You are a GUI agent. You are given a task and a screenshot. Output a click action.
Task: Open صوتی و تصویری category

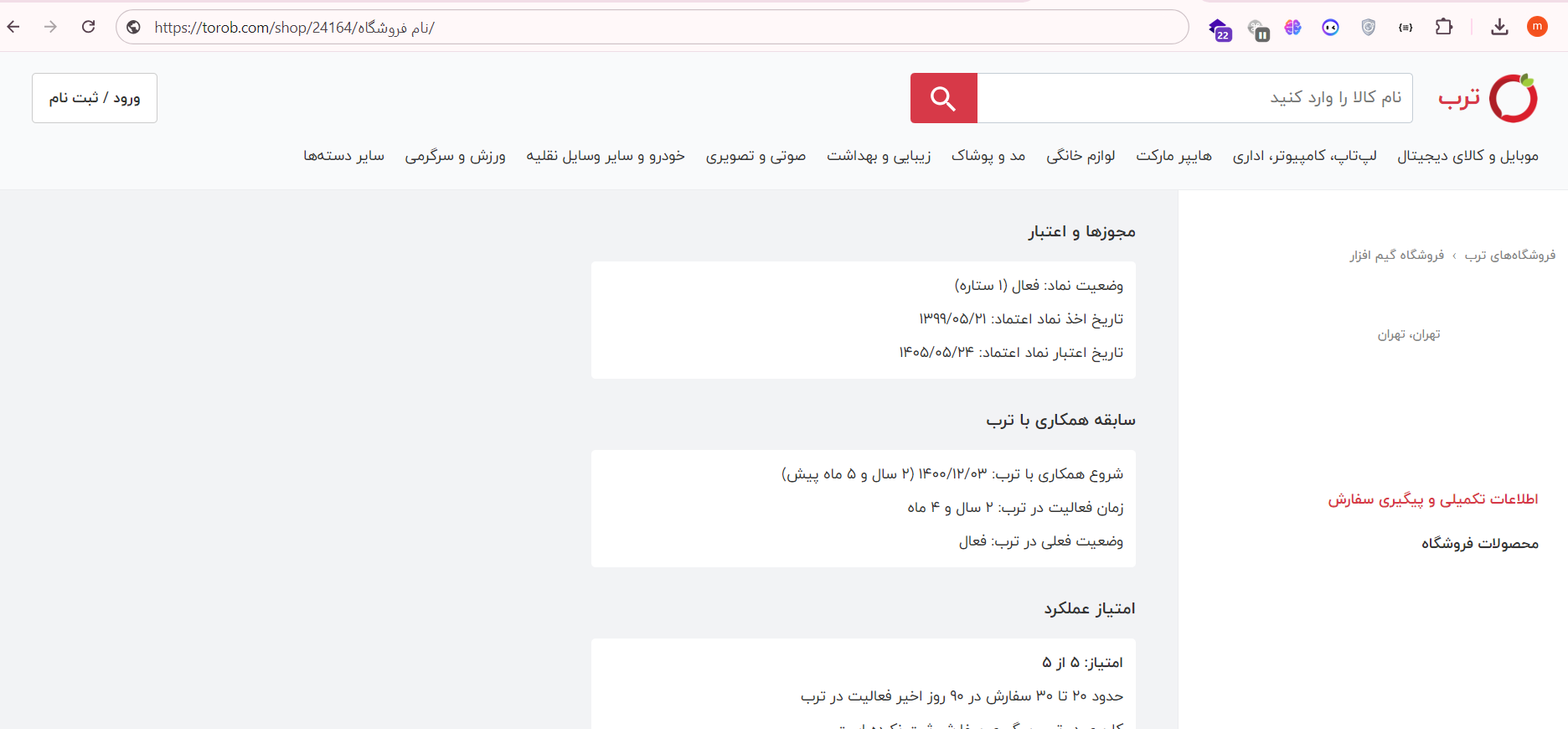pyautogui.click(x=756, y=156)
